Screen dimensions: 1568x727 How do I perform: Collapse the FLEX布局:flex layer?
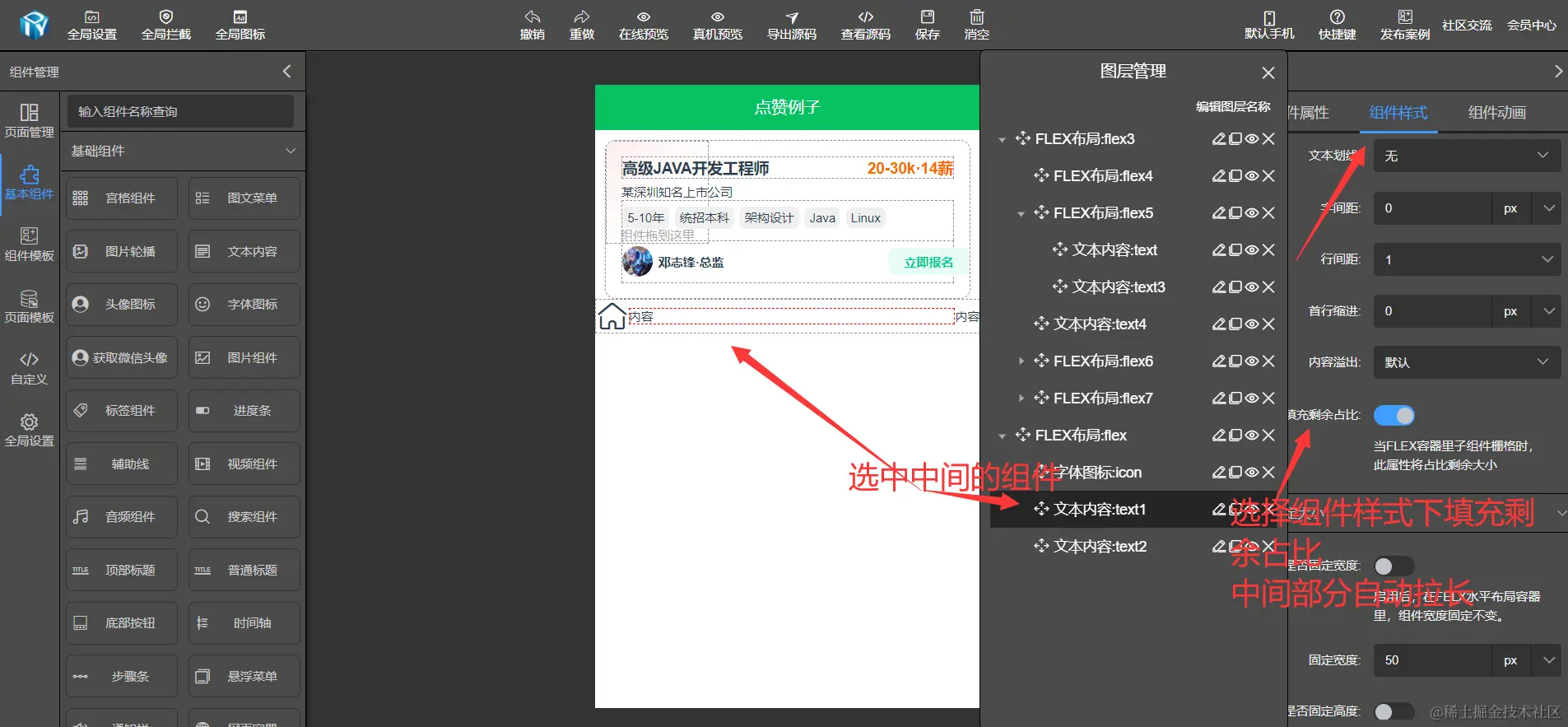1002,436
